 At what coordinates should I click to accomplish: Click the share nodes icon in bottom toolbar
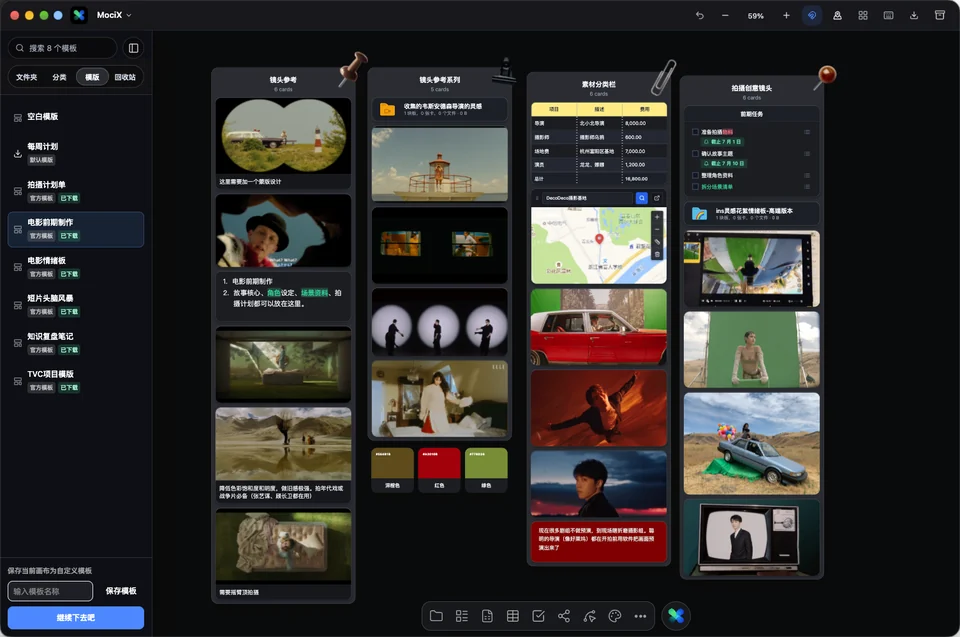(x=564, y=616)
